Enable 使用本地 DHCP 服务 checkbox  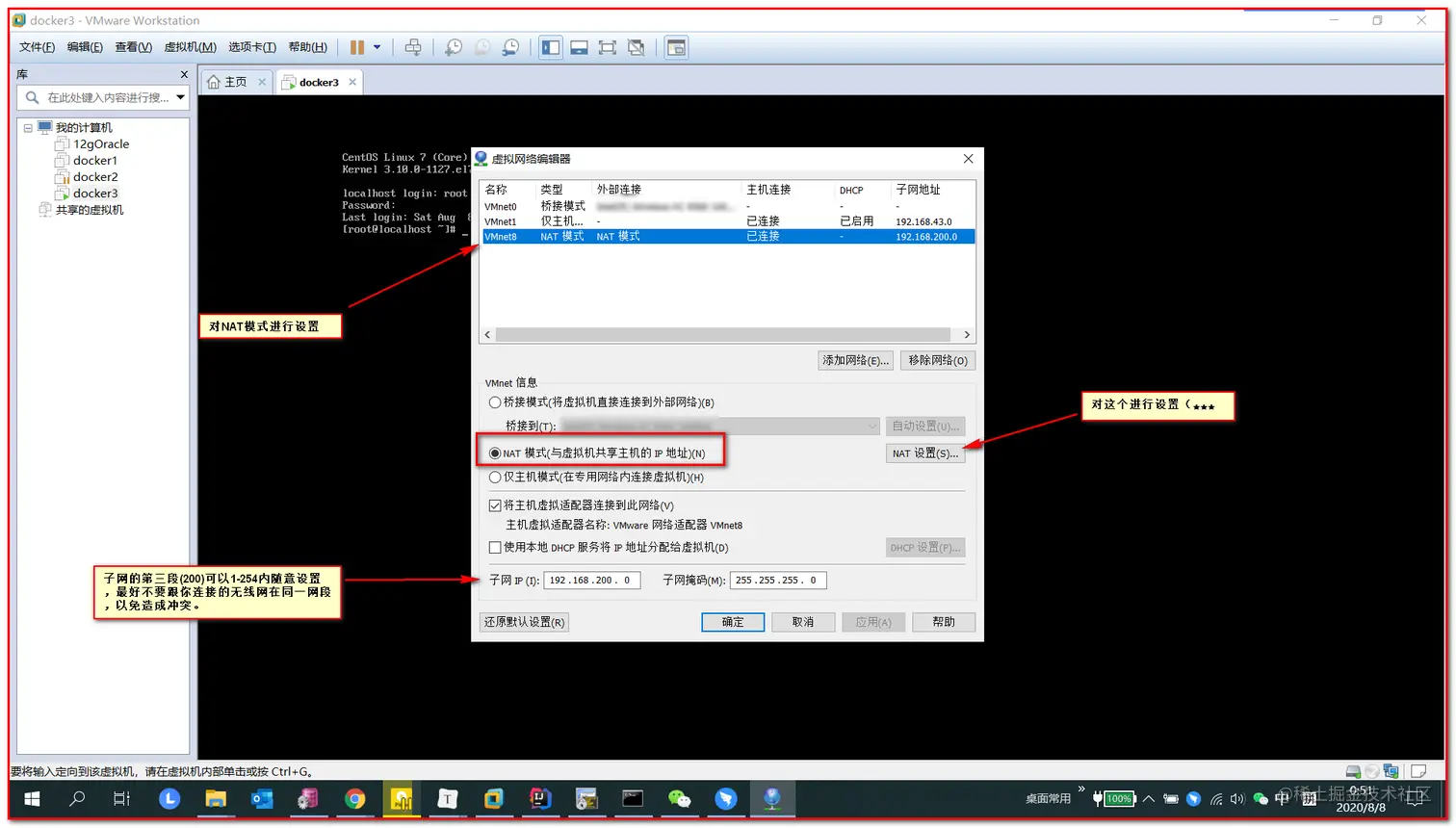pos(495,548)
